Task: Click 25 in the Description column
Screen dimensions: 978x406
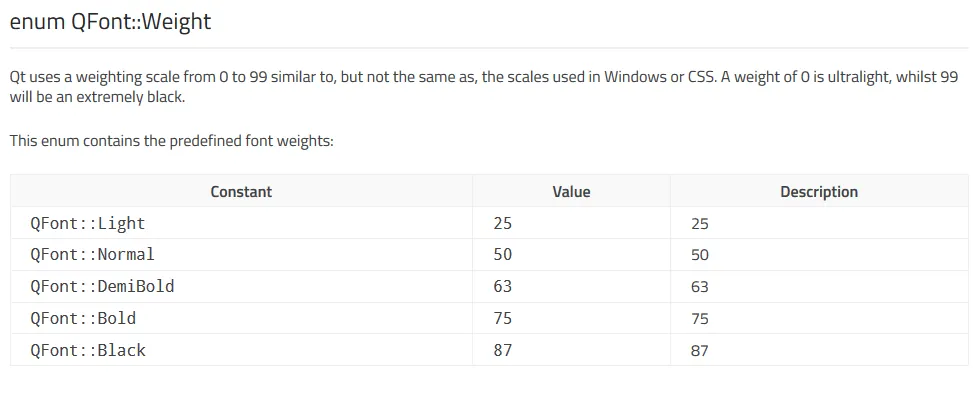Action: 699,224
